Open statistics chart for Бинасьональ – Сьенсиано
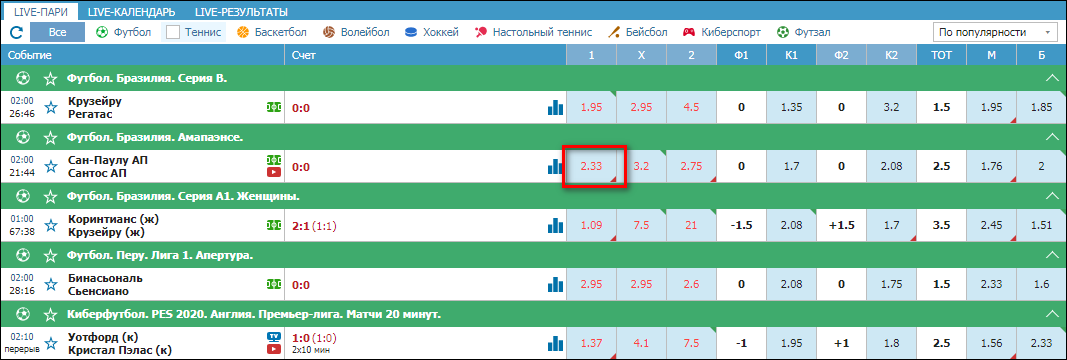1067x360 pixels. (556, 284)
